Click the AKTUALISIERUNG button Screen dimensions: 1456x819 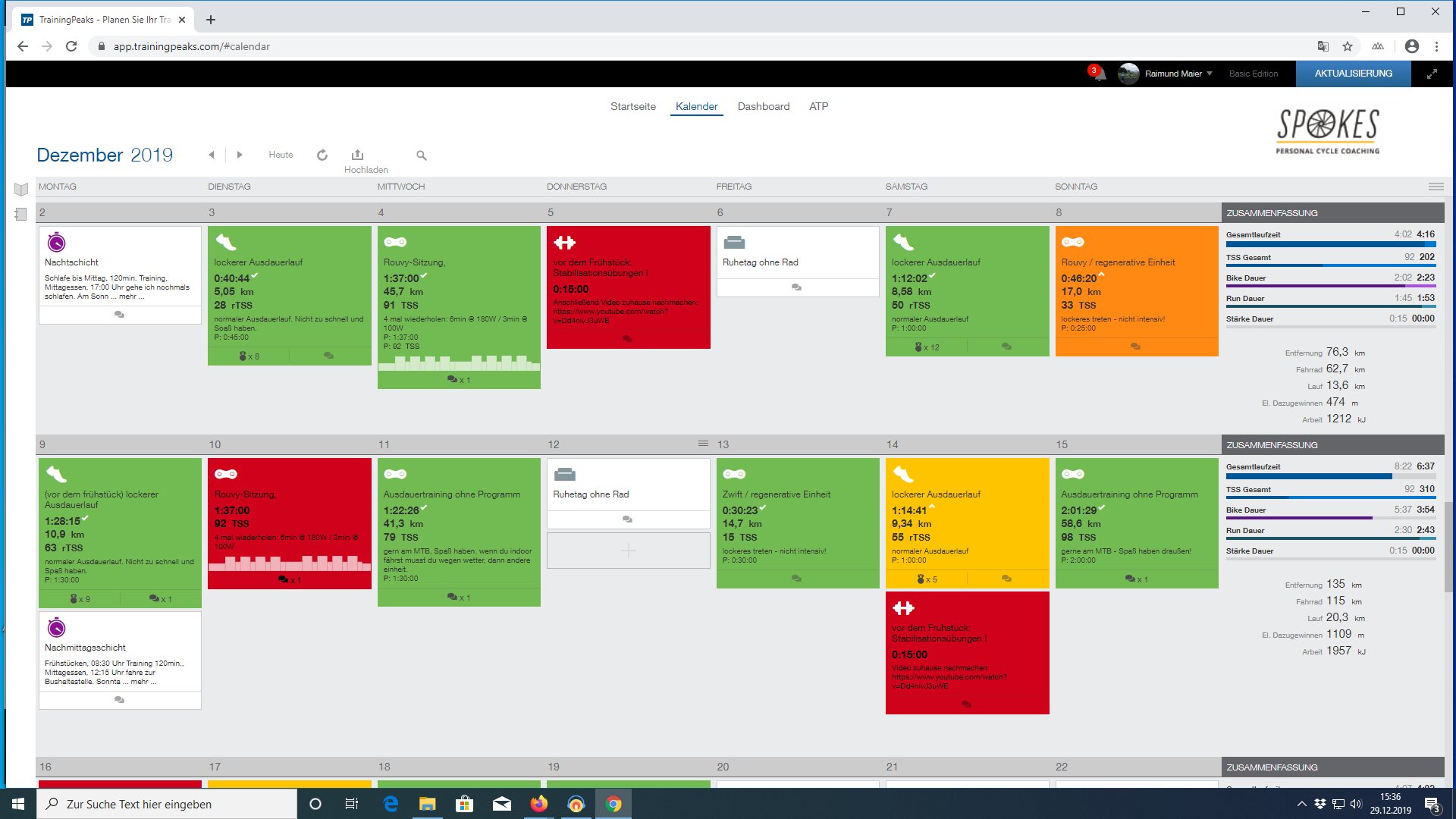pos(1353,74)
